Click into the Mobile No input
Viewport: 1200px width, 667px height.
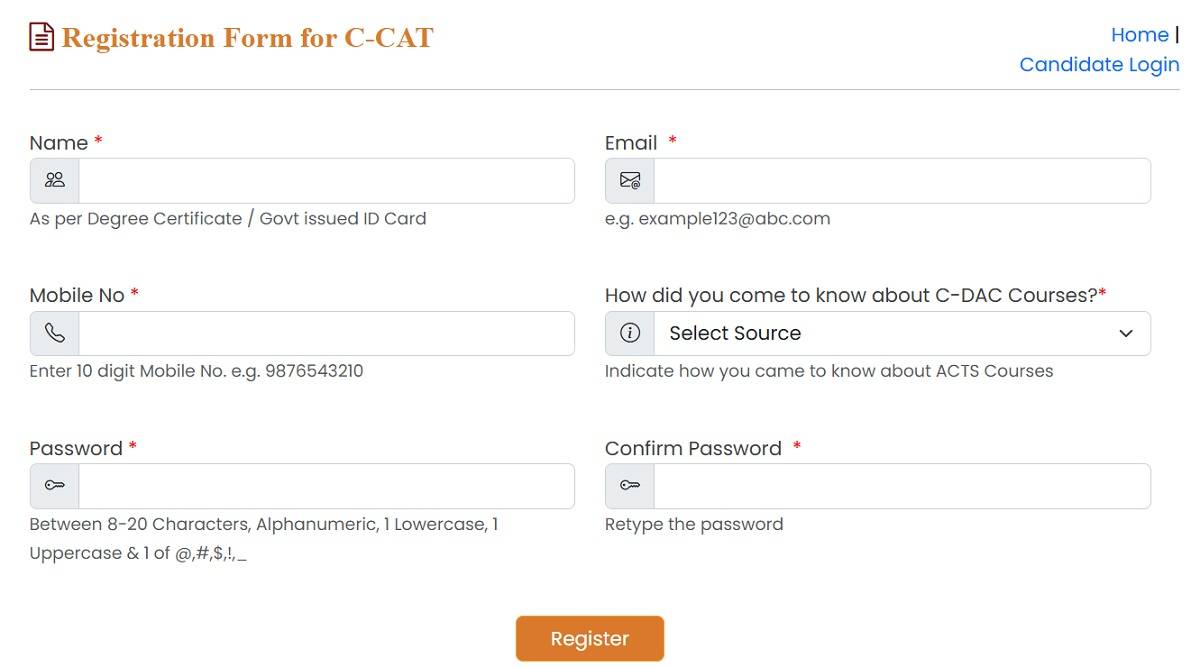tap(326, 333)
